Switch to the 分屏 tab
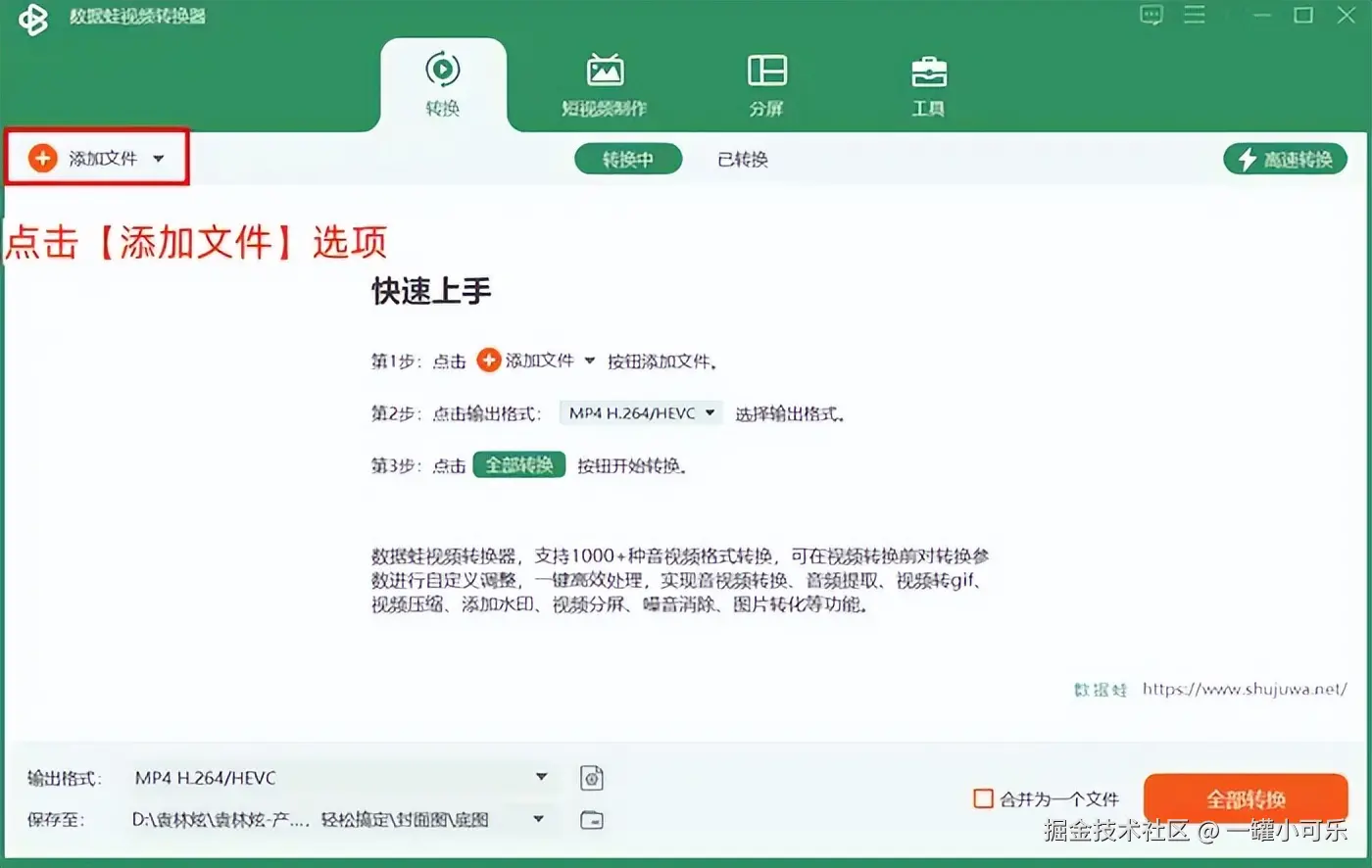The width and height of the screenshot is (1372, 868). [x=766, y=84]
